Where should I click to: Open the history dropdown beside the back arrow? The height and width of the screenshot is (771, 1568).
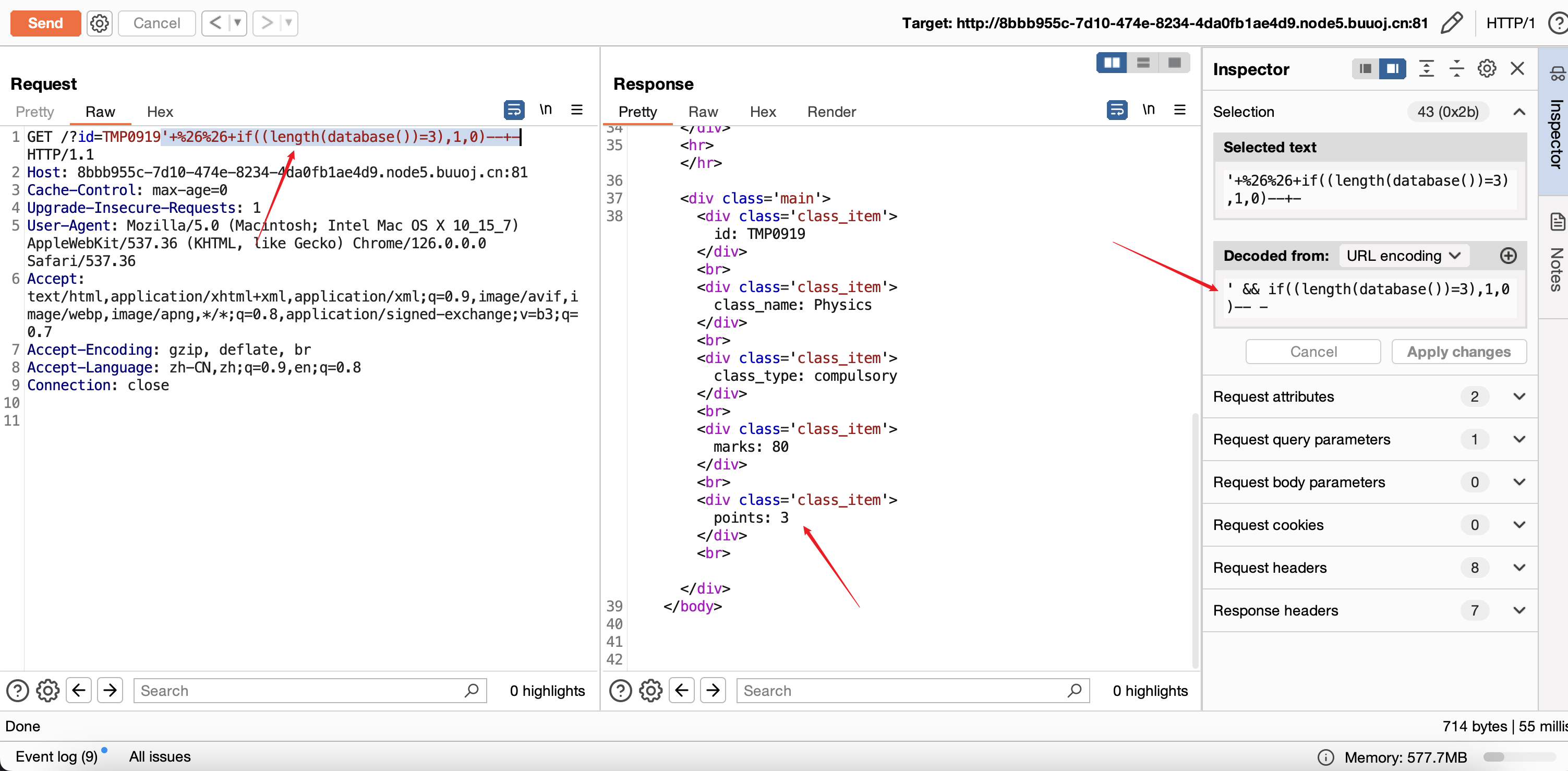tap(238, 23)
